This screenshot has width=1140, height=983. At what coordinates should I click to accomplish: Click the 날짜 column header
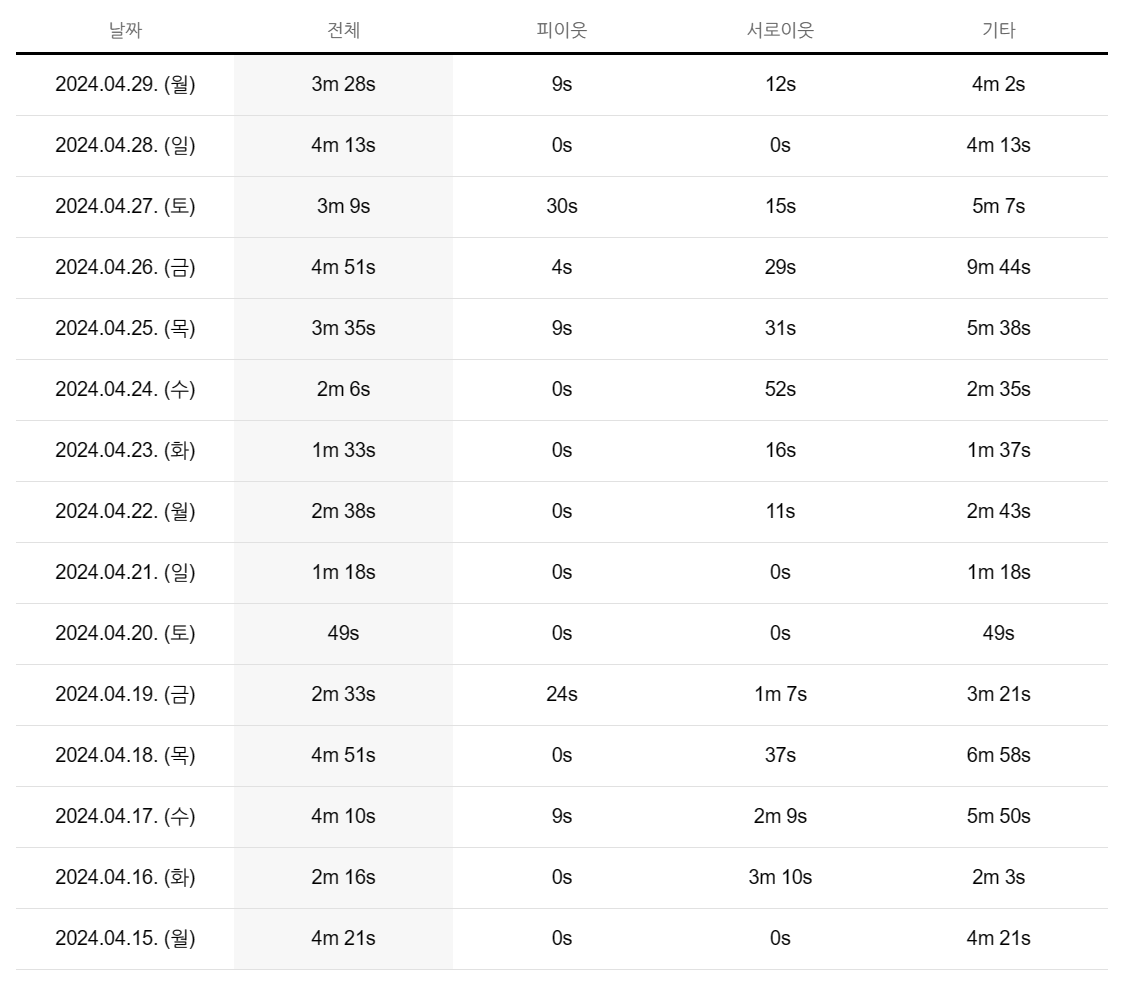[125, 30]
